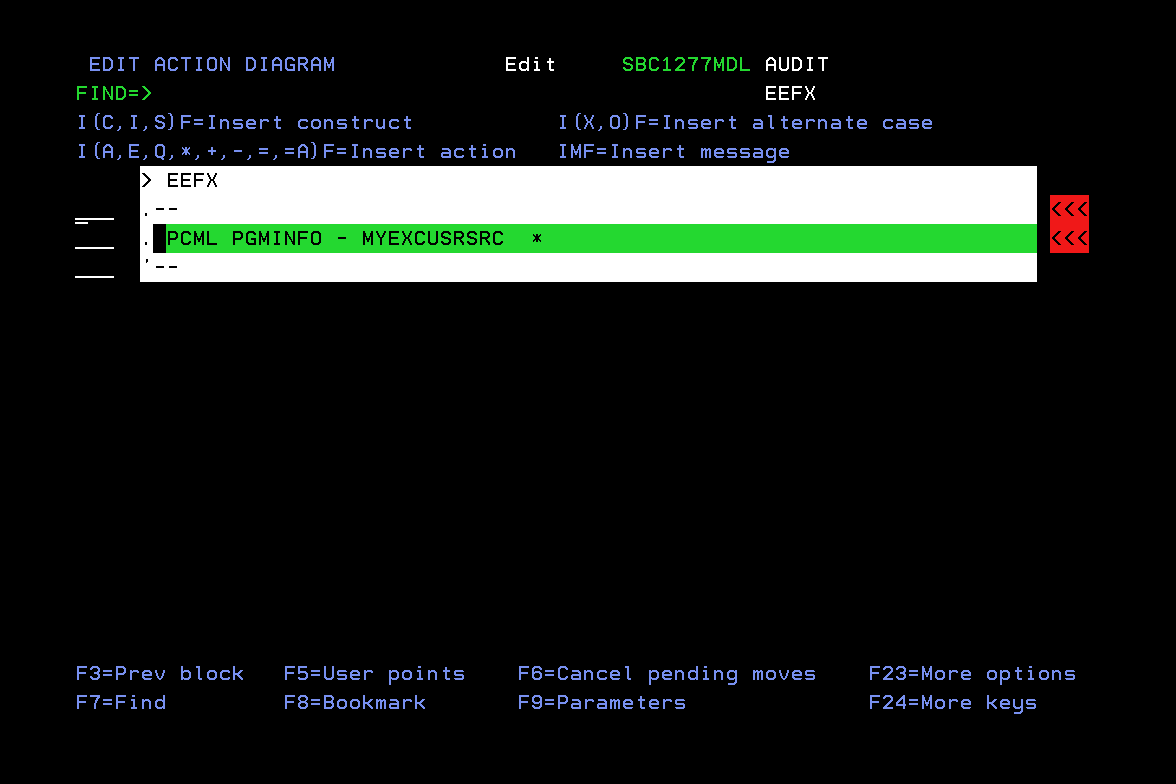Image resolution: width=1176 pixels, height=784 pixels.
Task: Select the SBC1277MDL model name
Action: (686, 64)
